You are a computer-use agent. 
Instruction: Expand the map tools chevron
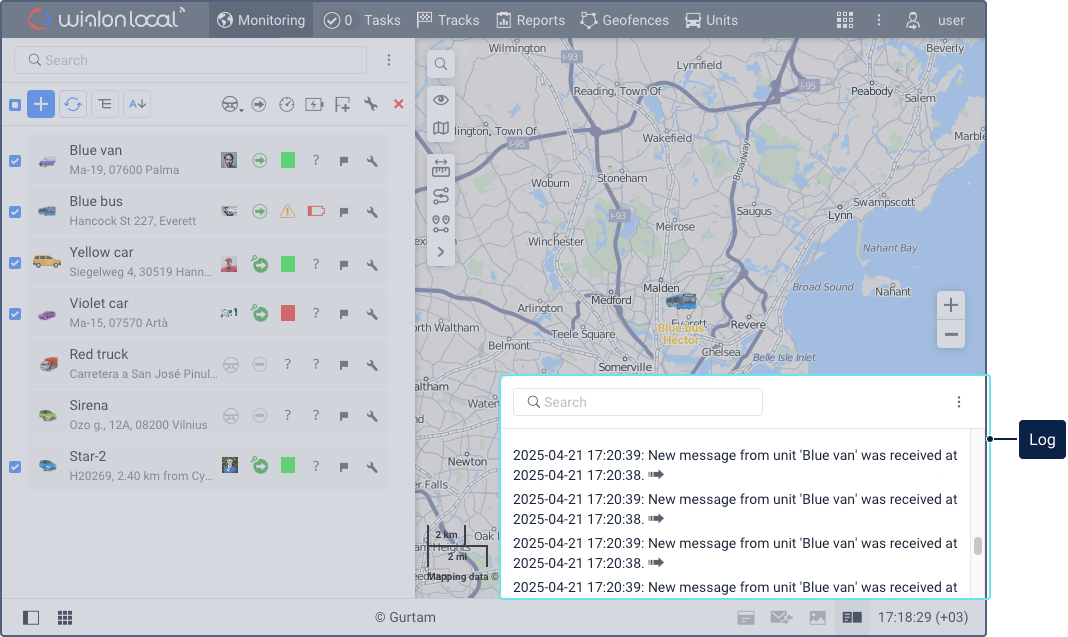tap(441, 252)
